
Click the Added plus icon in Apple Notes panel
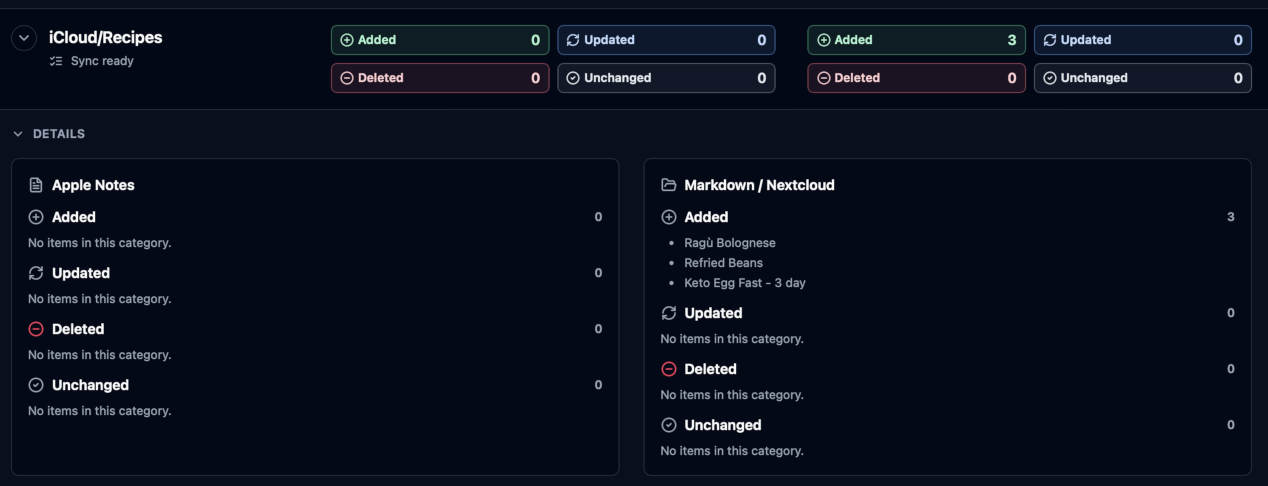click(x=36, y=217)
